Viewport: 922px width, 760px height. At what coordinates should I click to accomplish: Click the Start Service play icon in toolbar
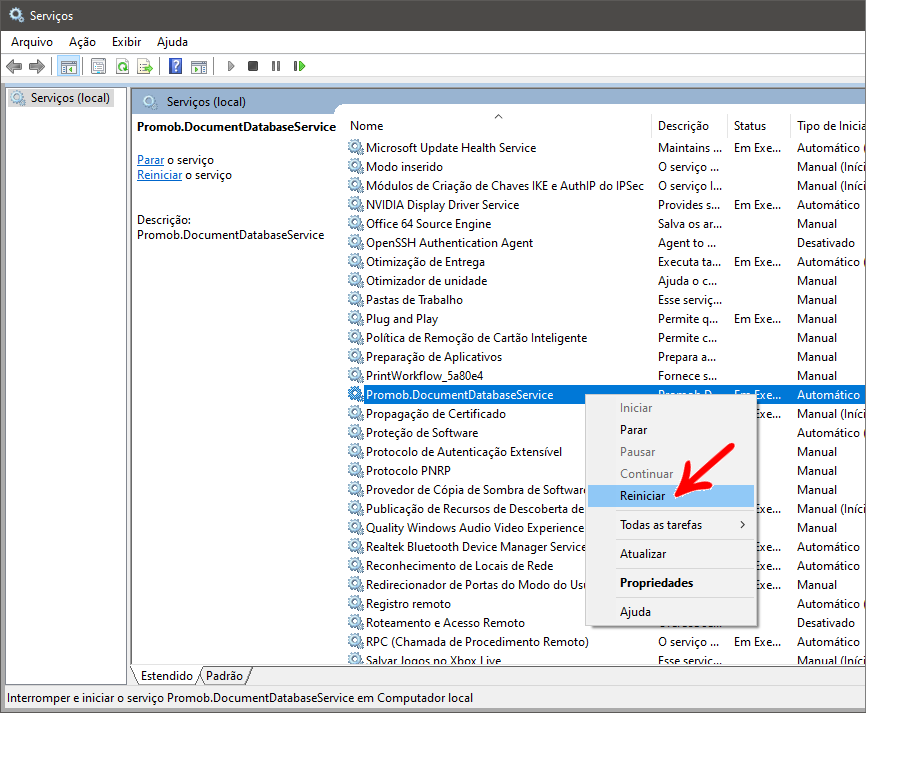coord(231,66)
